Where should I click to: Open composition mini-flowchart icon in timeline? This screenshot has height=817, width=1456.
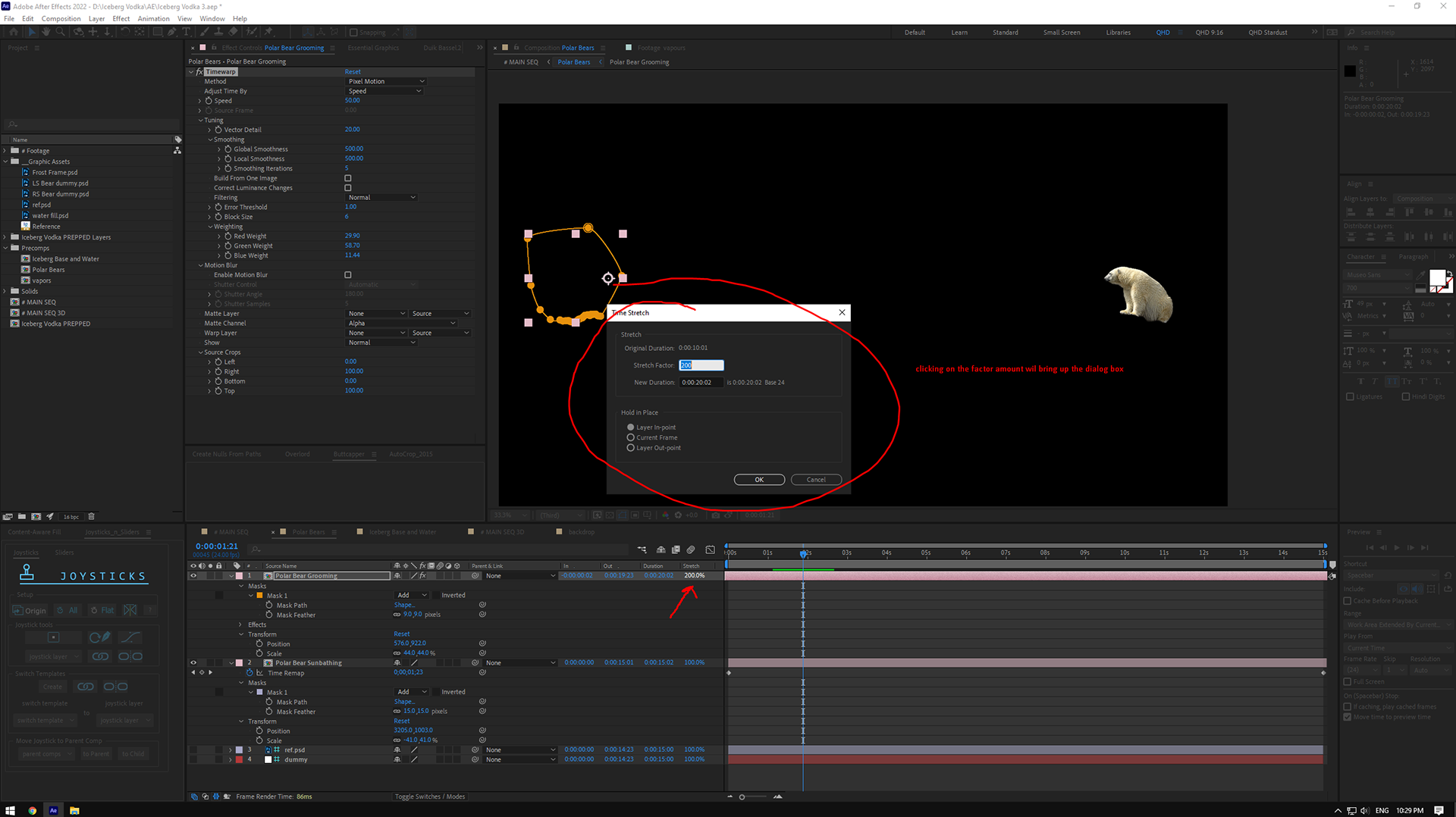[642, 549]
